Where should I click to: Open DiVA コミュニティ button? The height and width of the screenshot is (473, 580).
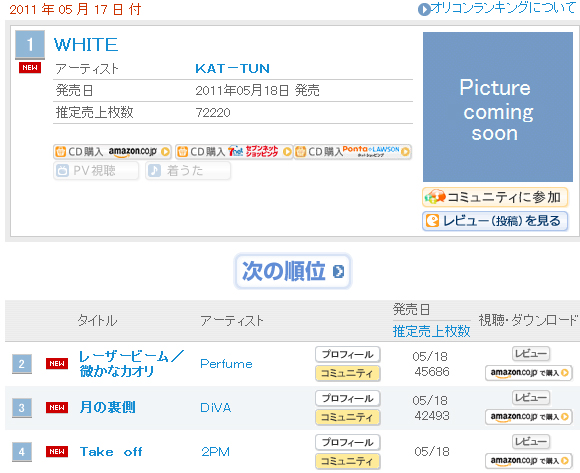tap(348, 417)
